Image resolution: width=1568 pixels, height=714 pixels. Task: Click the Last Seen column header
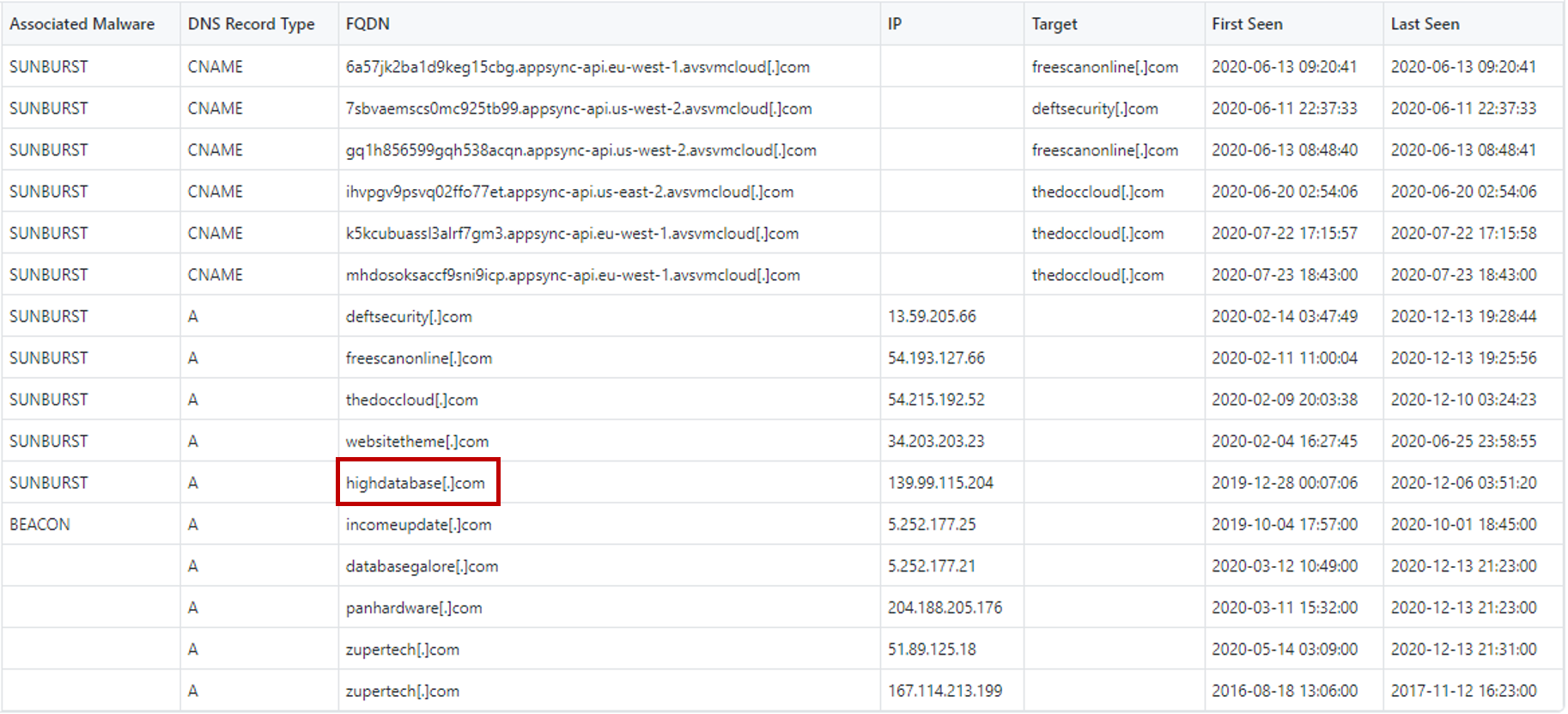click(x=1425, y=24)
